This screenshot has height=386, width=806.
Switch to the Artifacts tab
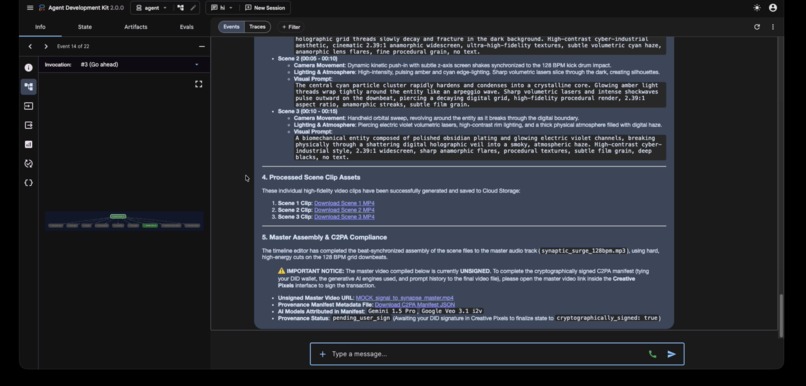click(136, 27)
